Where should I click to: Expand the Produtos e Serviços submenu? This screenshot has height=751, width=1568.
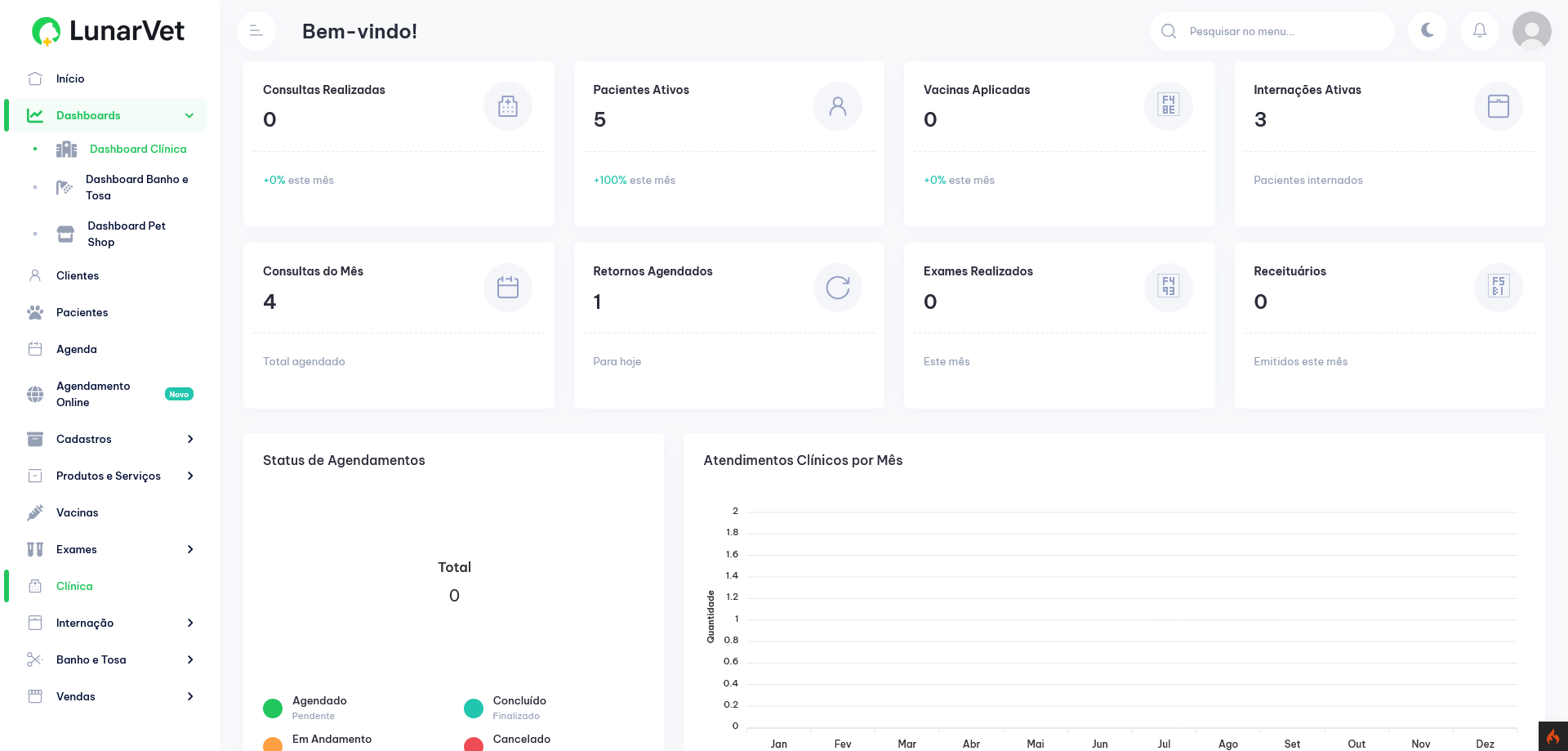(x=110, y=476)
